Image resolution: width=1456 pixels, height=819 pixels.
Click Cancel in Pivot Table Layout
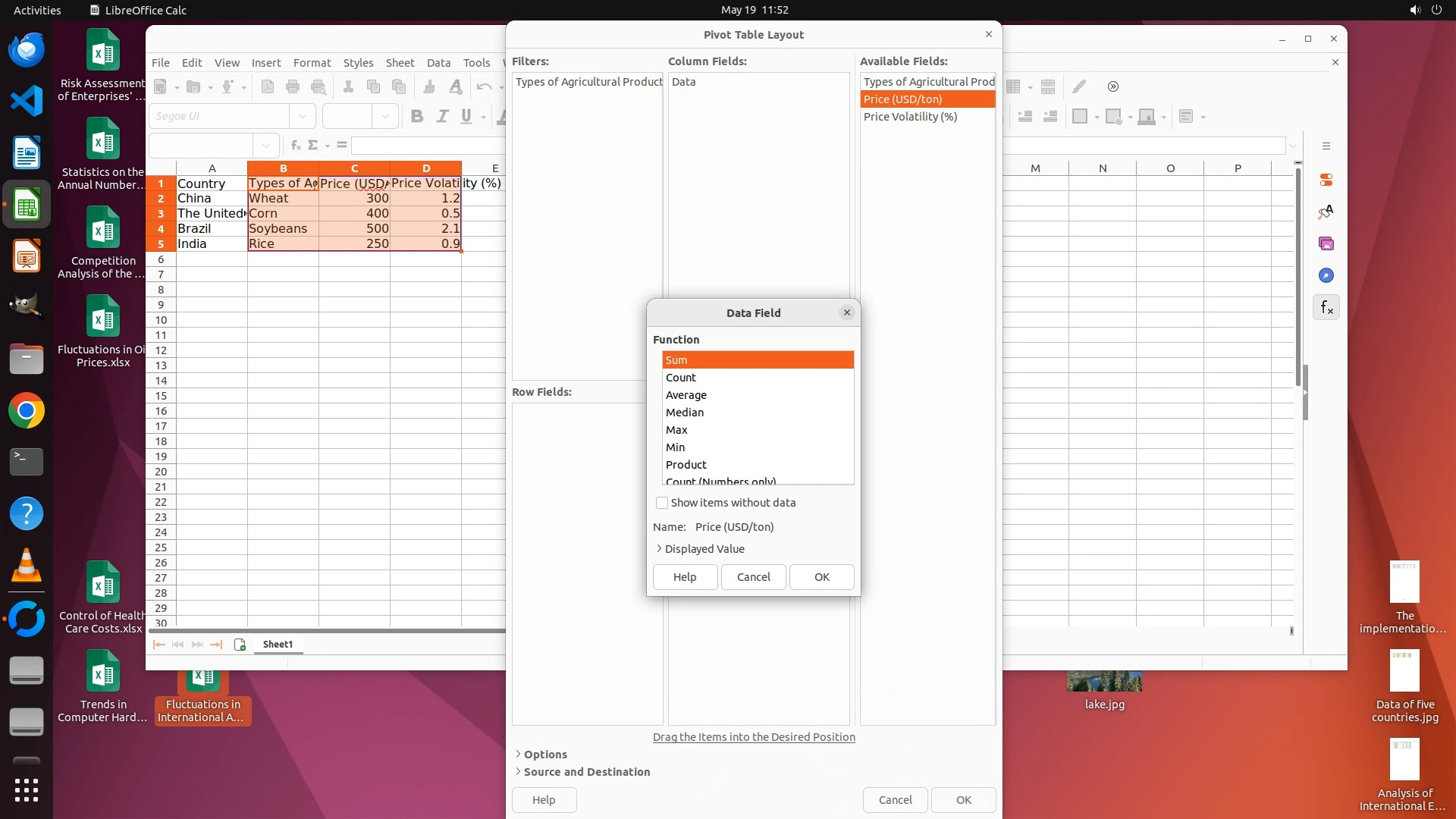[895, 800]
